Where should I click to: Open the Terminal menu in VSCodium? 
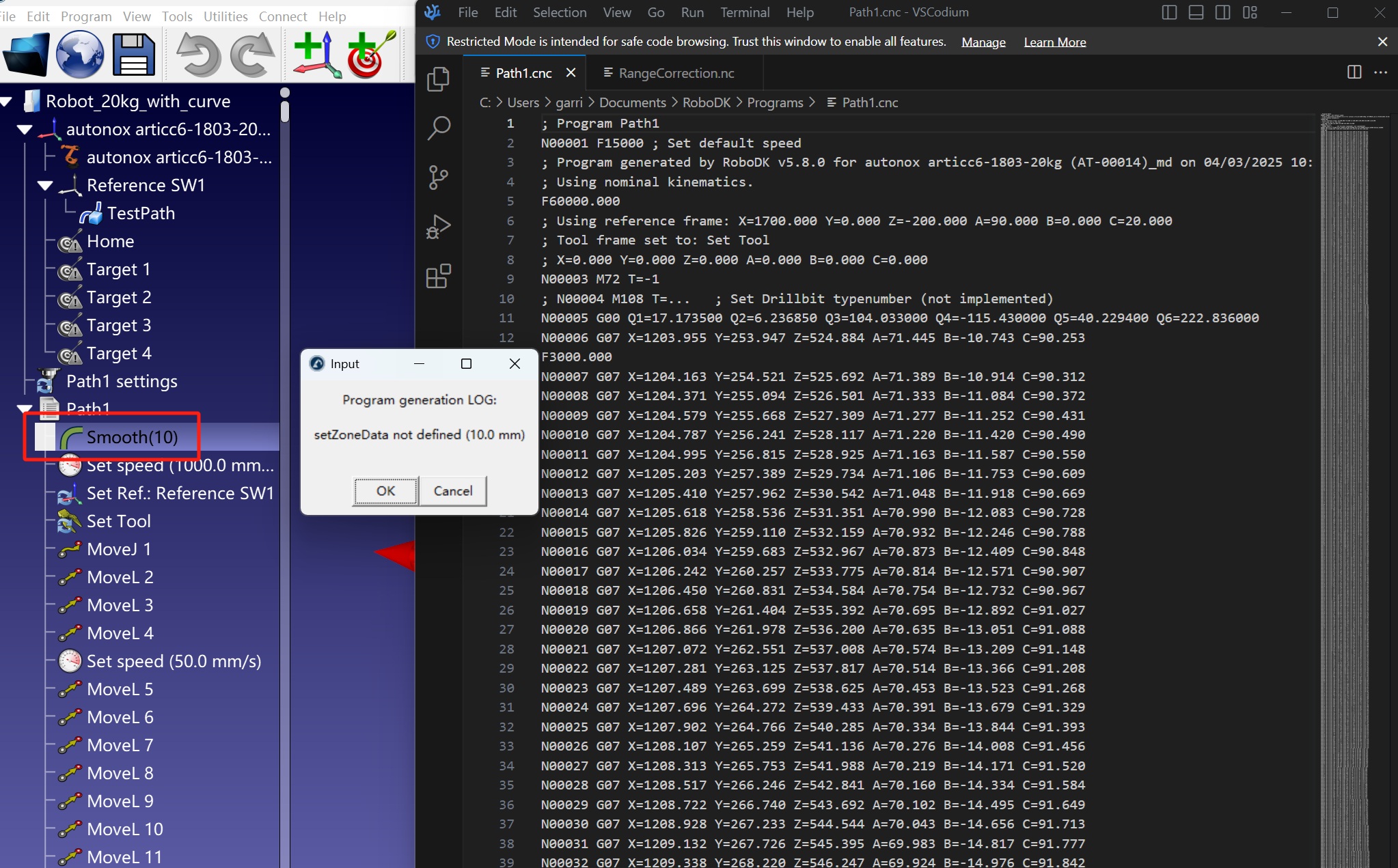coord(745,12)
